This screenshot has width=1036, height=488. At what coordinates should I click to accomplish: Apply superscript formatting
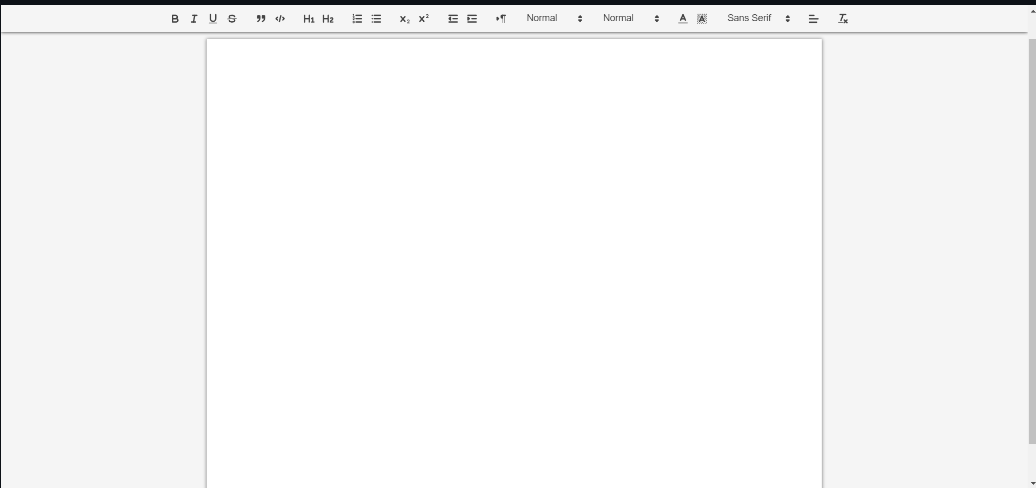[424, 19]
